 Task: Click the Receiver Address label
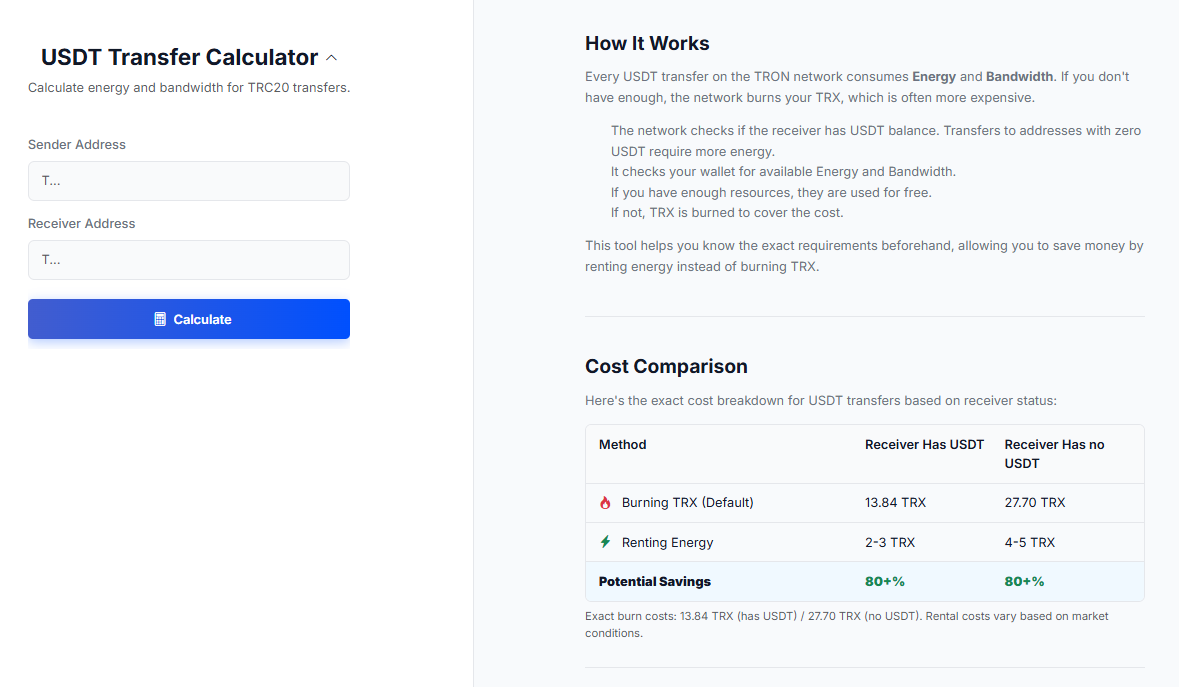tap(82, 224)
